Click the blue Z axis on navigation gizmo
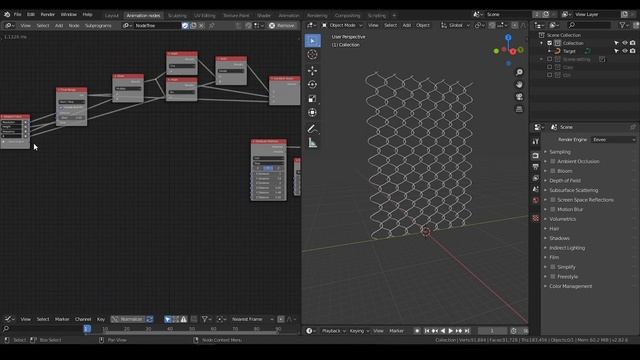 508,37
